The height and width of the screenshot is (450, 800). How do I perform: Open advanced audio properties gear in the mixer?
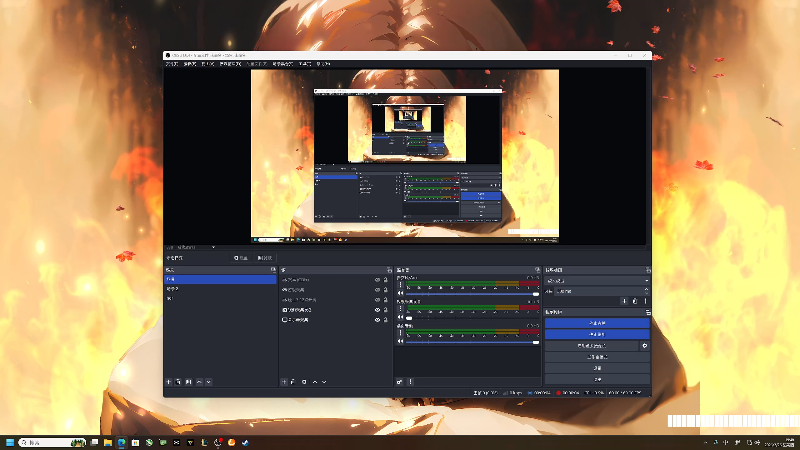click(x=399, y=382)
